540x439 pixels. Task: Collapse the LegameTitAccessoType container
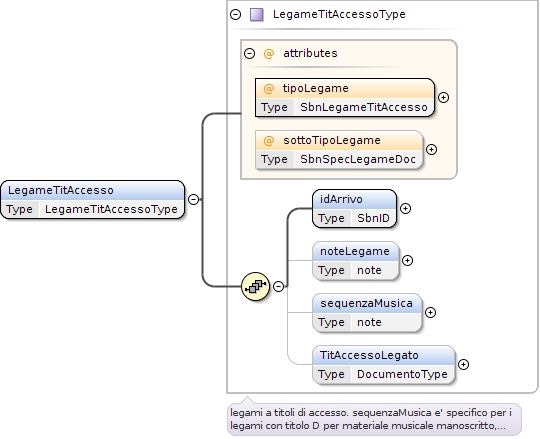(x=236, y=14)
